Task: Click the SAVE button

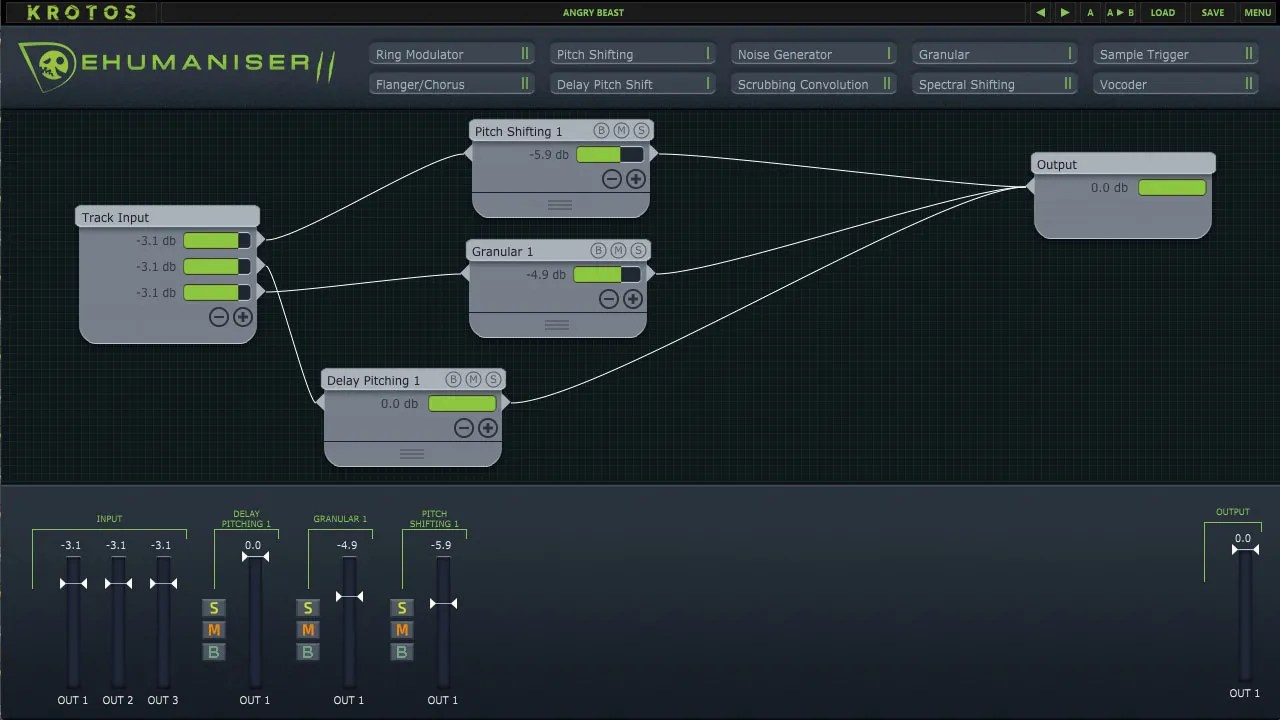Action: pyautogui.click(x=1212, y=13)
